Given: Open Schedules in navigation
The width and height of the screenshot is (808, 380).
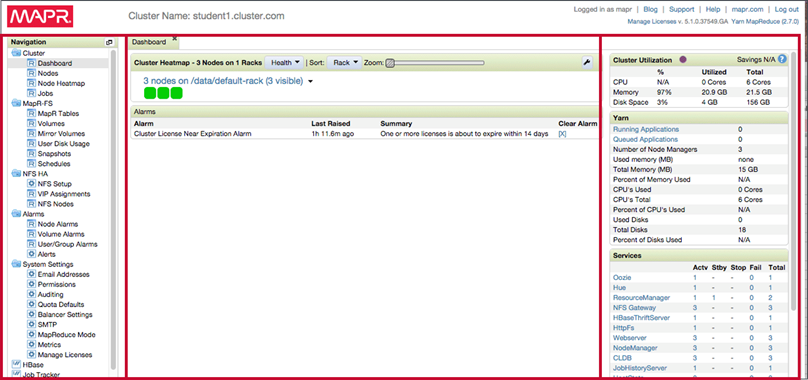Looking at the screenshot, I should [54, 163].
